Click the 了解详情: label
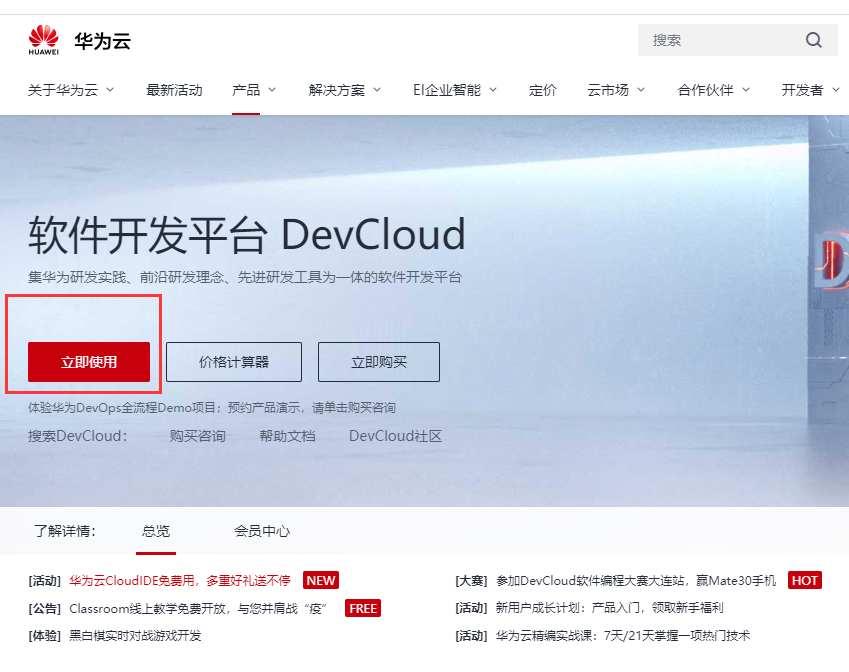Screen dimensions: 849x672 tap(65, 531)
